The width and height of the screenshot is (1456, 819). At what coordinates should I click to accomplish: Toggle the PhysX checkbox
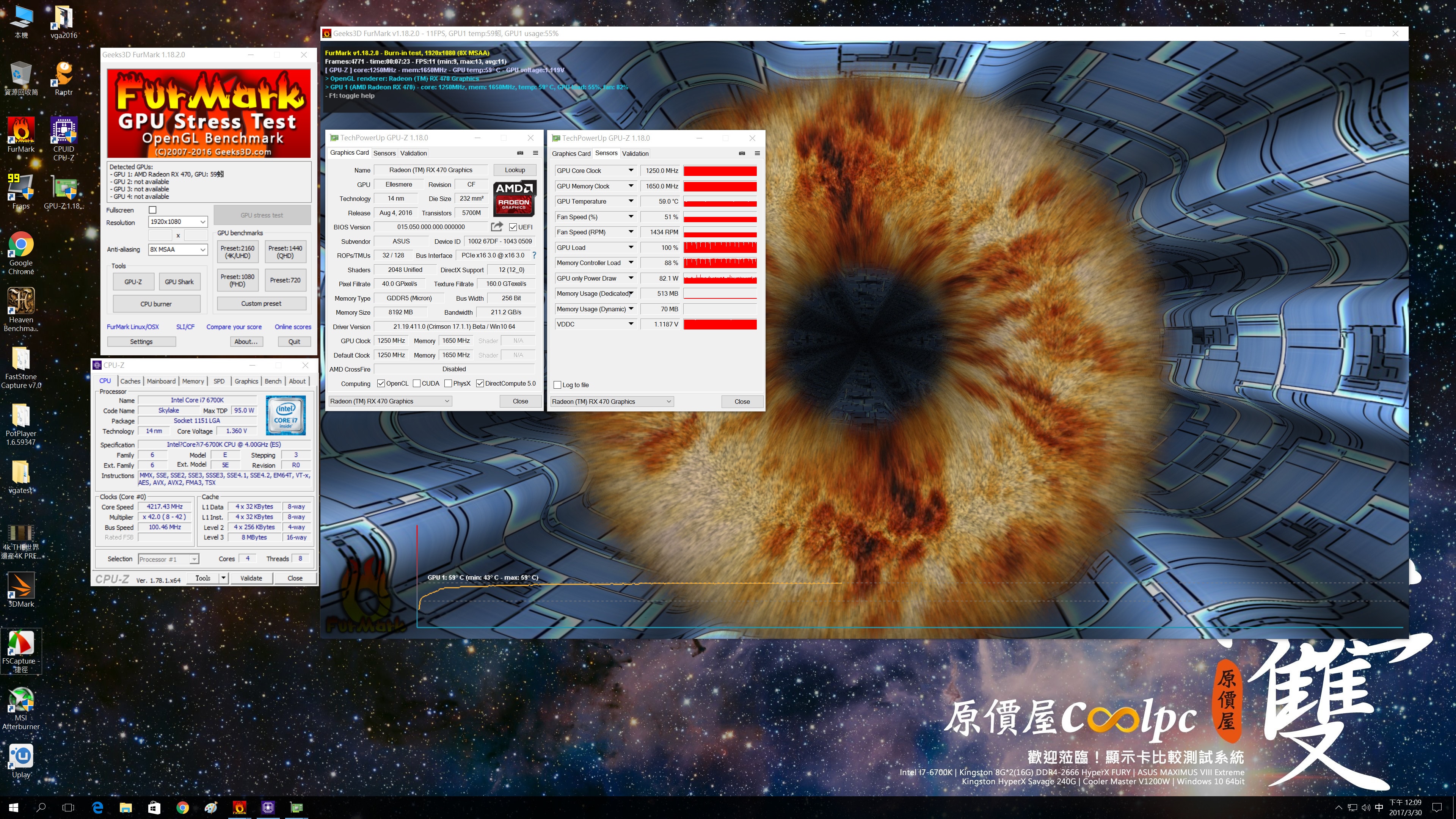(x=448, y=383)
